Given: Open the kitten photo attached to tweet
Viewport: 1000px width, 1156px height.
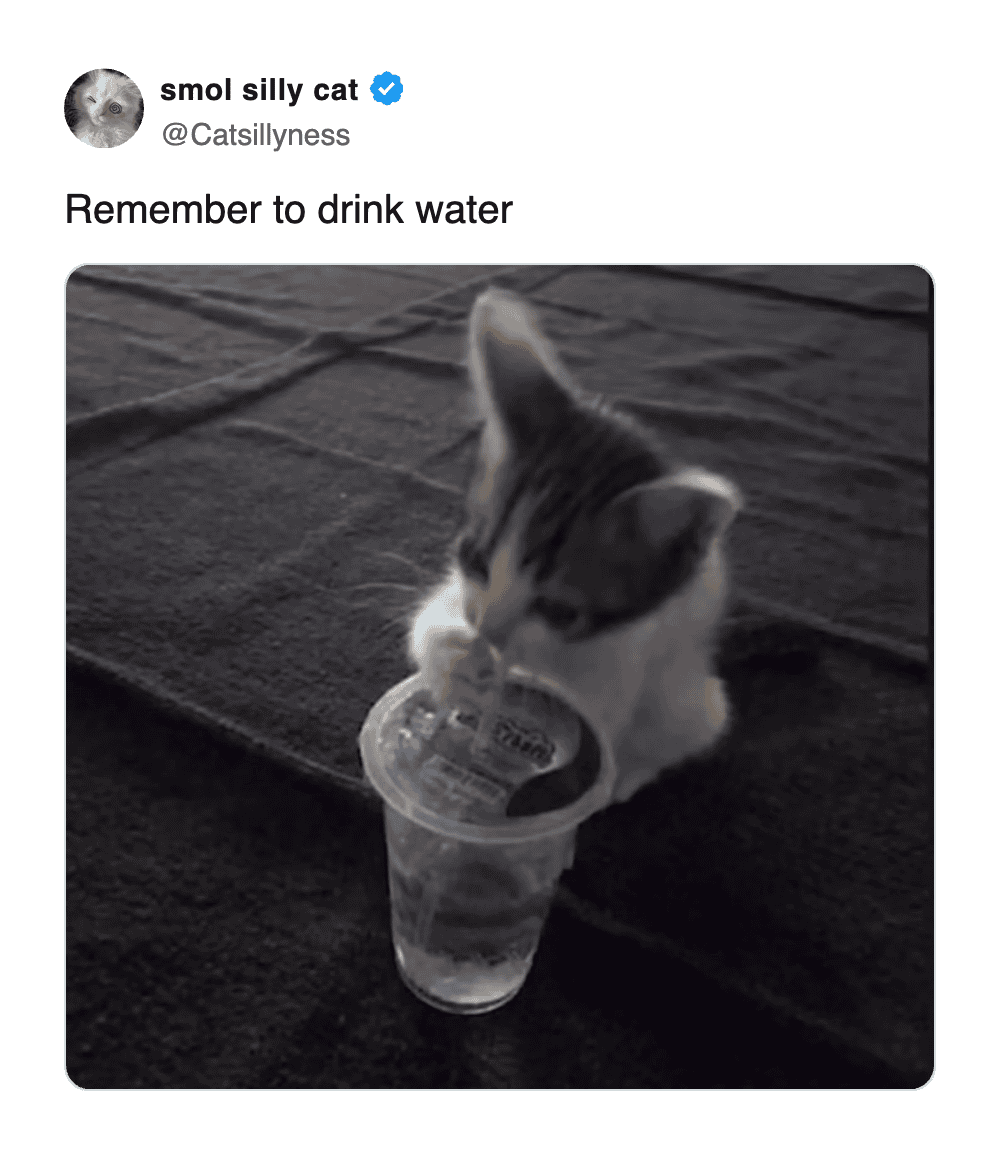Looking at the screenshot, I should [x=500, y=676].
